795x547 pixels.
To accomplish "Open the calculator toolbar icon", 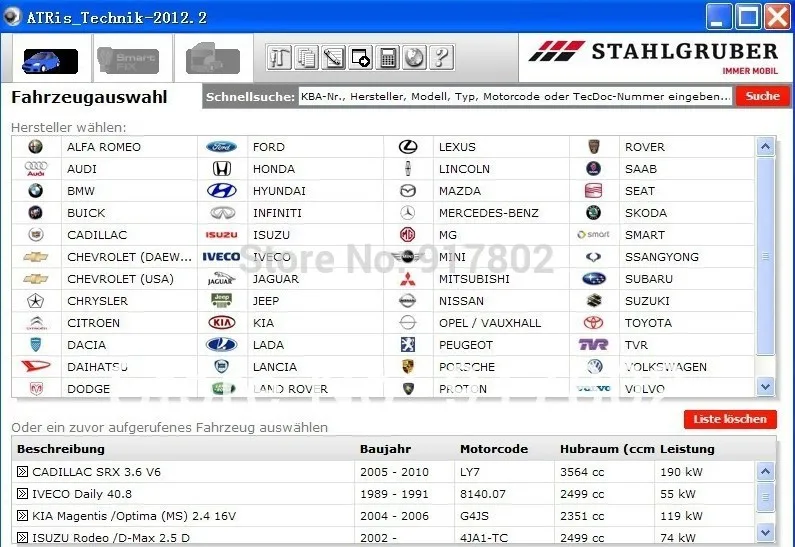I will [387, 57].
